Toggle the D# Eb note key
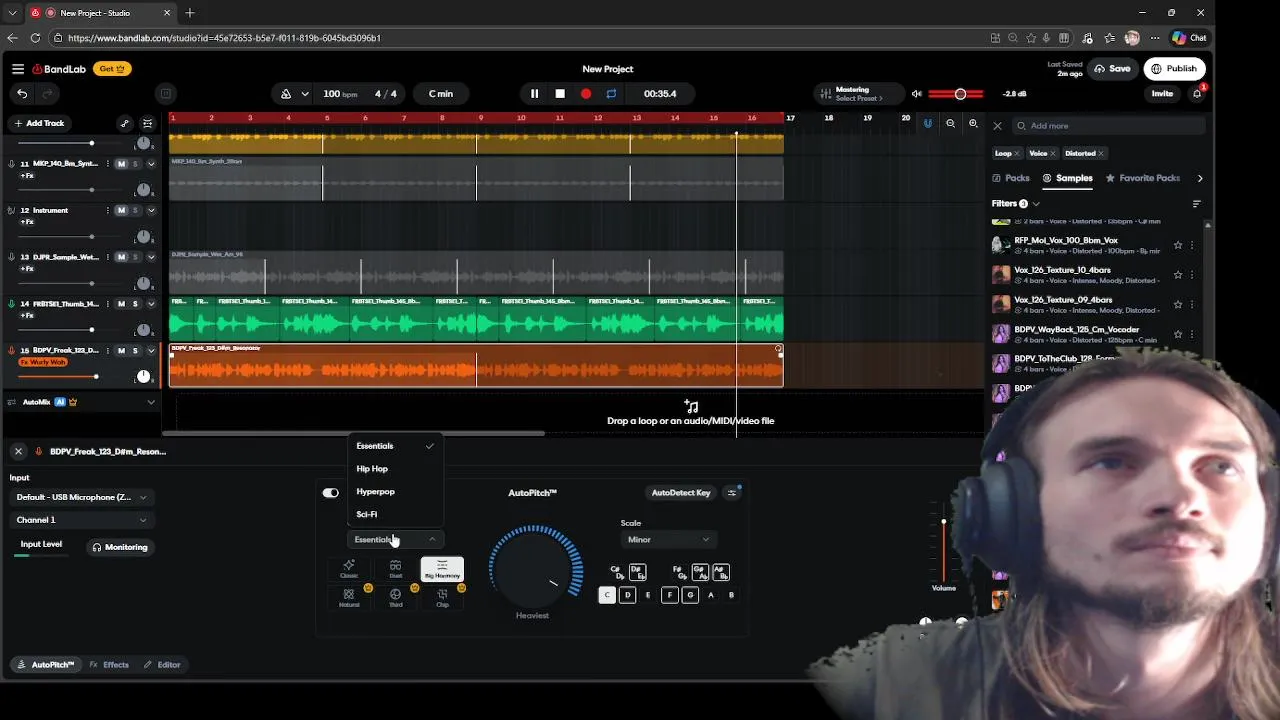Image resolution: width=1280 pixels, height=720 pixels. pyautogui.click(x=637, y=572)
